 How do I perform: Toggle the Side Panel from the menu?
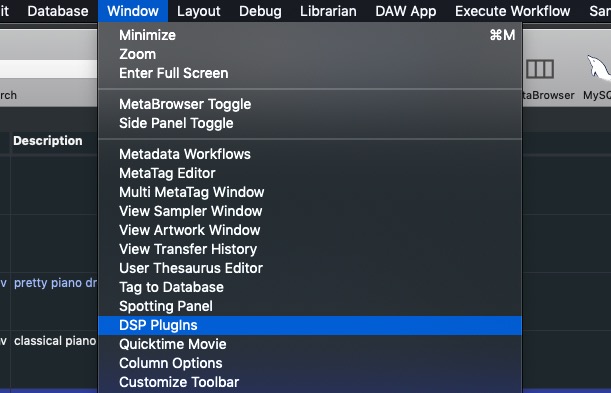click(x=310, y=123)
